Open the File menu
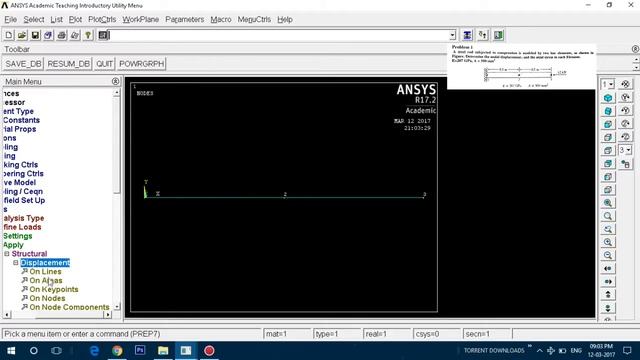Image resolution: width=640 pixels, height=360 pixels. pyautogui.click(x=11, y=20)
